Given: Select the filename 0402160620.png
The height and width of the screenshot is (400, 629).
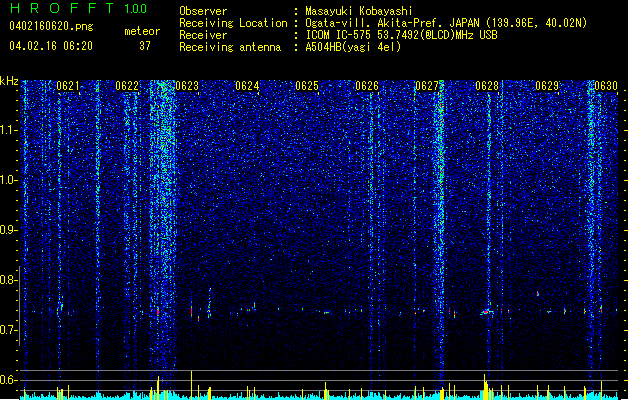Looking at the screenshot, I should [51, 26].
